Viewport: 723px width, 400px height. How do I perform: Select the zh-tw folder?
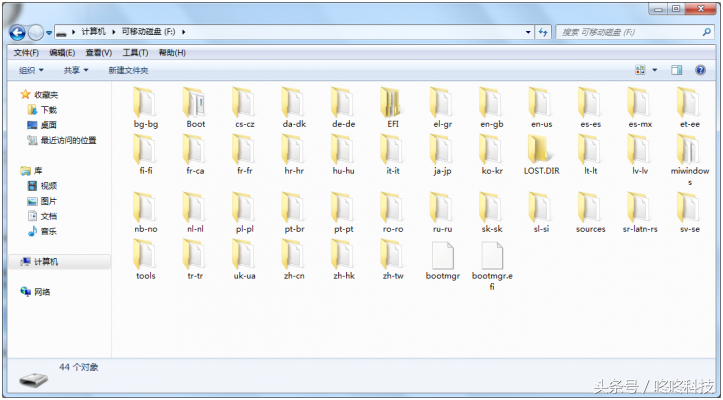pyautogui.click(x=393, y=259)
